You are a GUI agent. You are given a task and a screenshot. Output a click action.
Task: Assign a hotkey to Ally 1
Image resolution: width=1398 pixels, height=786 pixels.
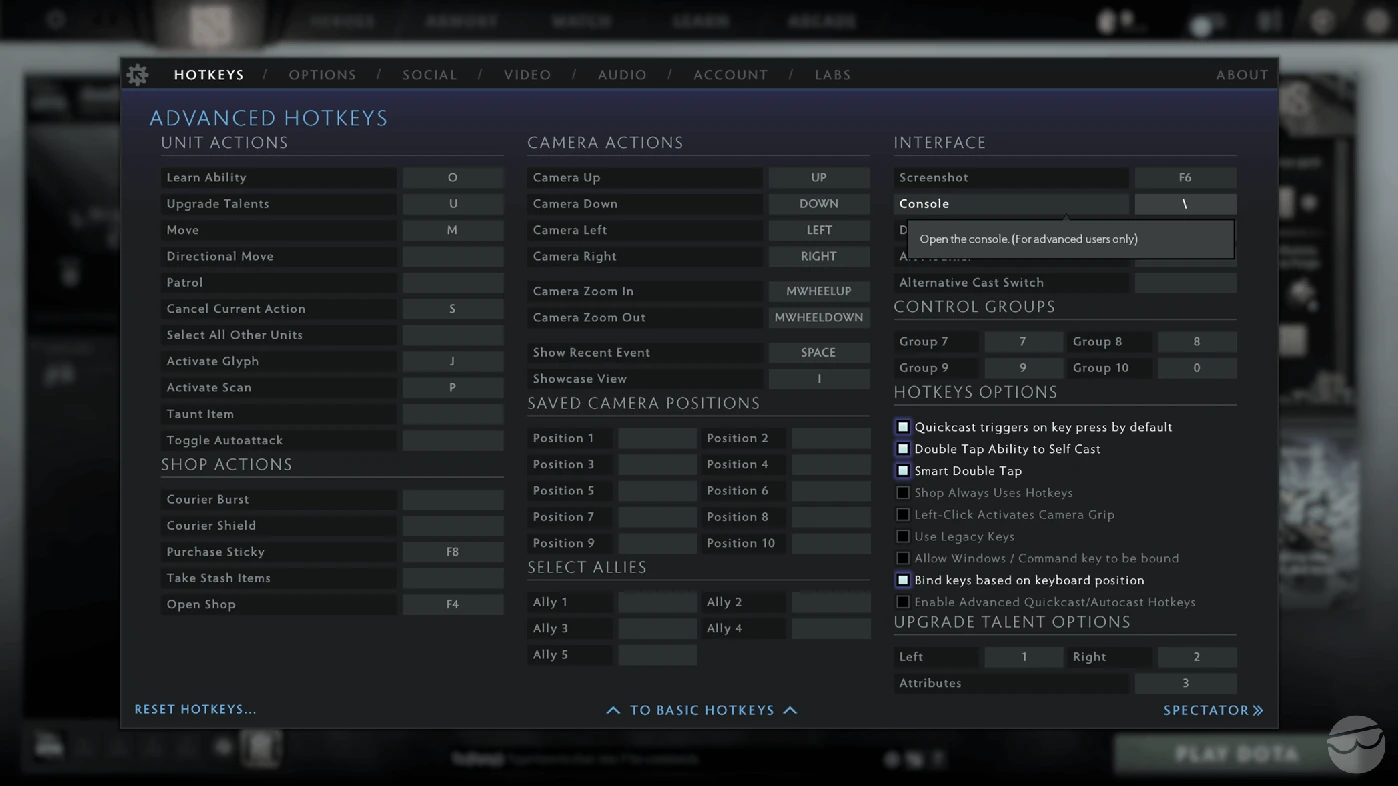point(657,603)
